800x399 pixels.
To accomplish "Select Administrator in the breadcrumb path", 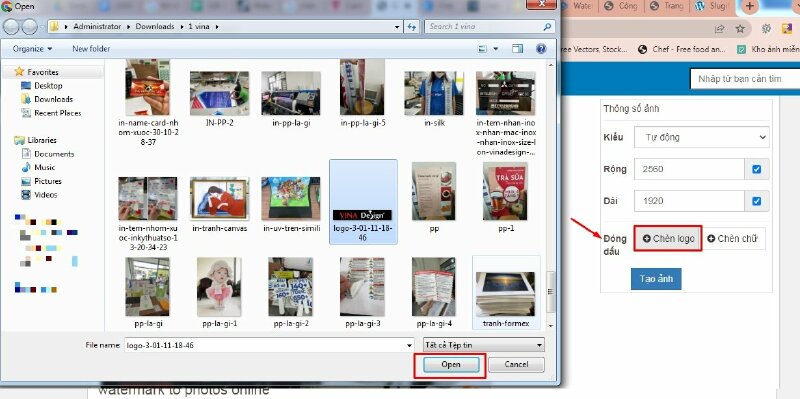I will pos(97,27).
